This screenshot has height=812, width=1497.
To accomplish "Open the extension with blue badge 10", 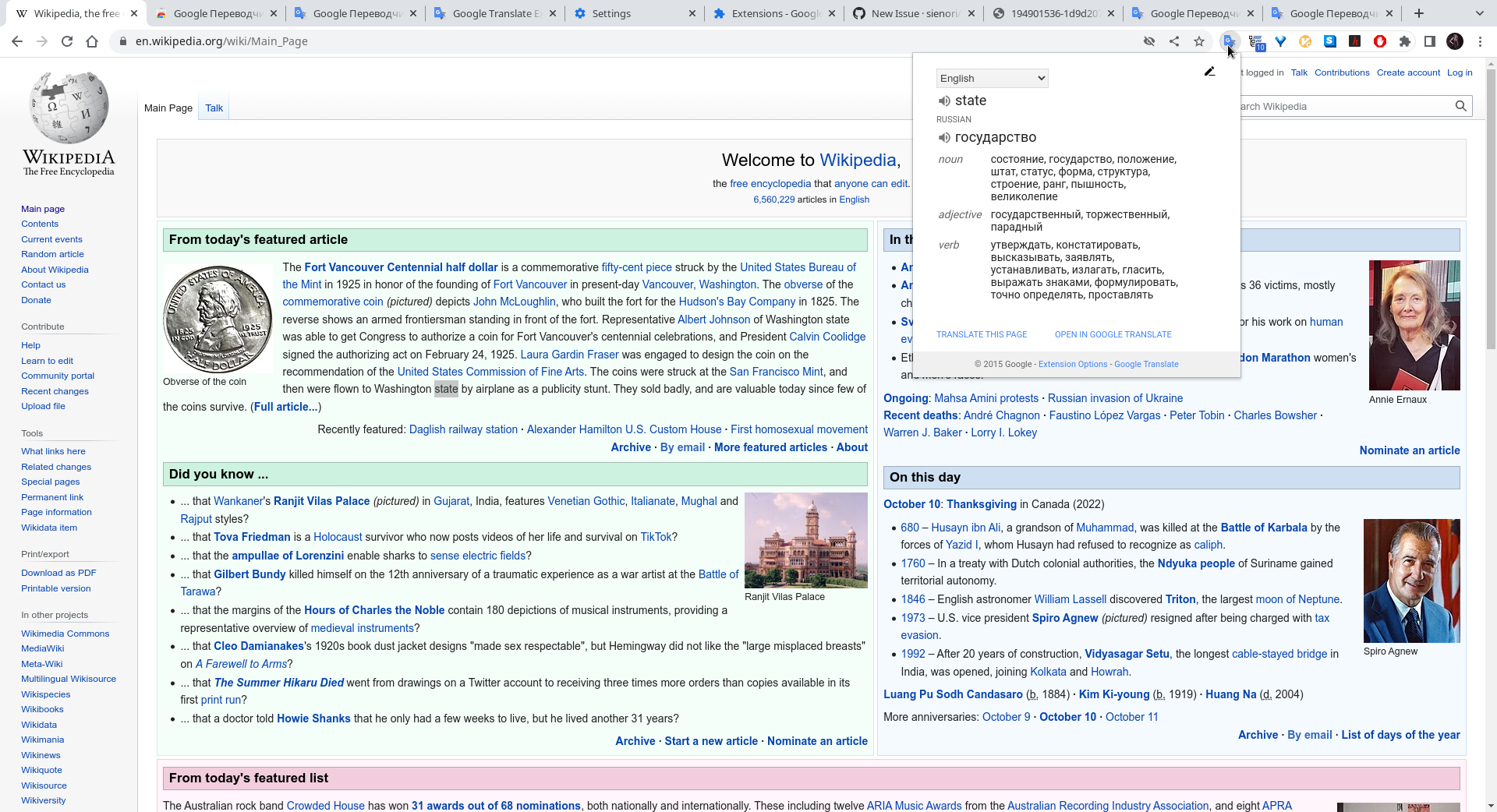I will [1255, 42].
